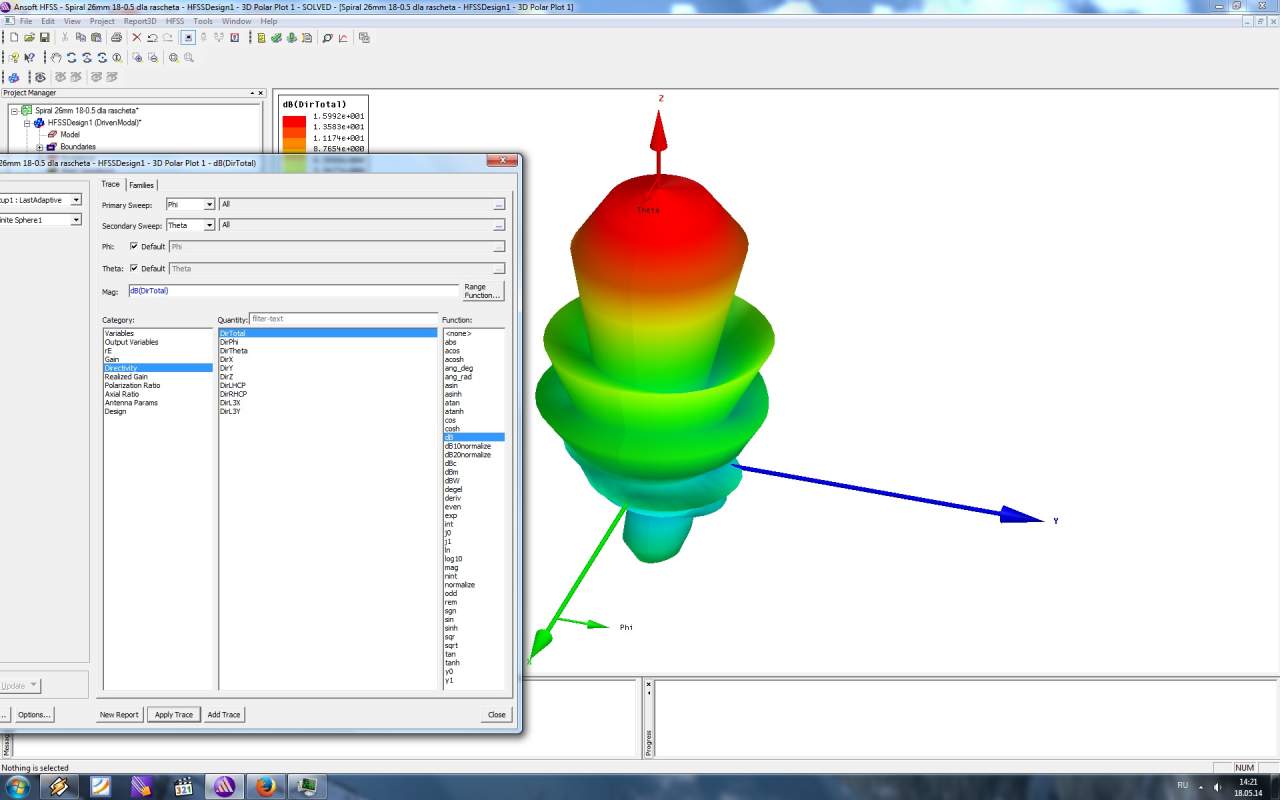Select dB10normalize in the Function list
This screenshot has width=1280, height=800.
(468, 446)
